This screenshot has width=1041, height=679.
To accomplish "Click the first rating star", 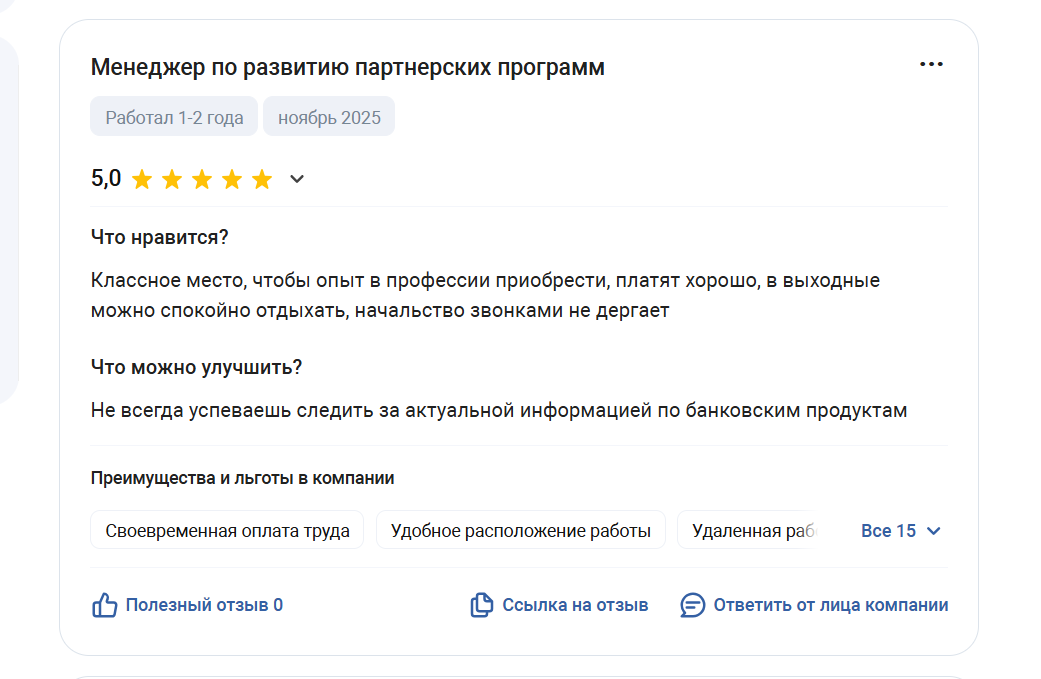I will (142, 180).
